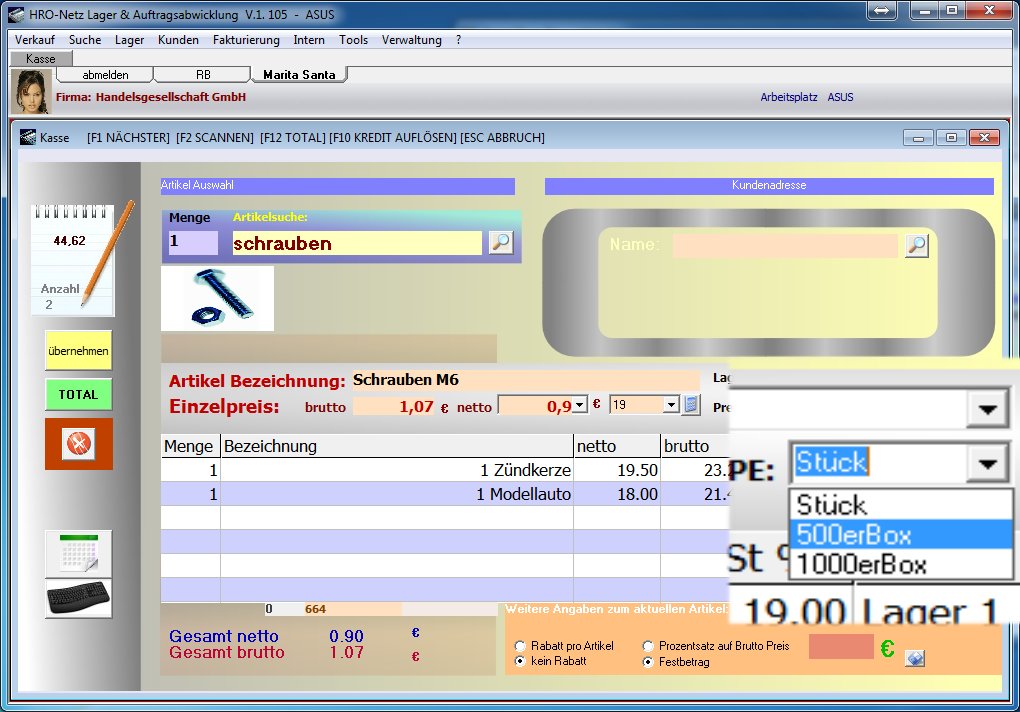Click the Schrauben M6 article description field

526,380
